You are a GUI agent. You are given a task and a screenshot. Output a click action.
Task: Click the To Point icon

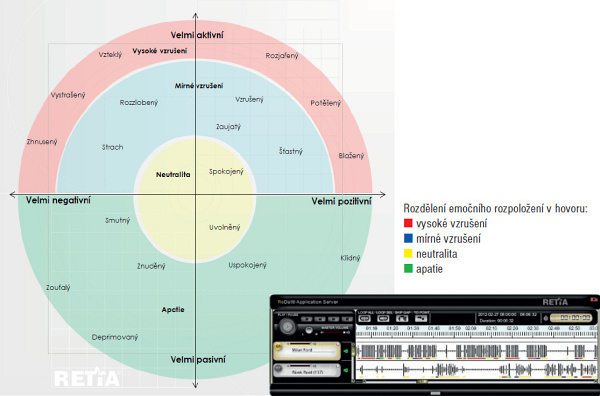421,318
